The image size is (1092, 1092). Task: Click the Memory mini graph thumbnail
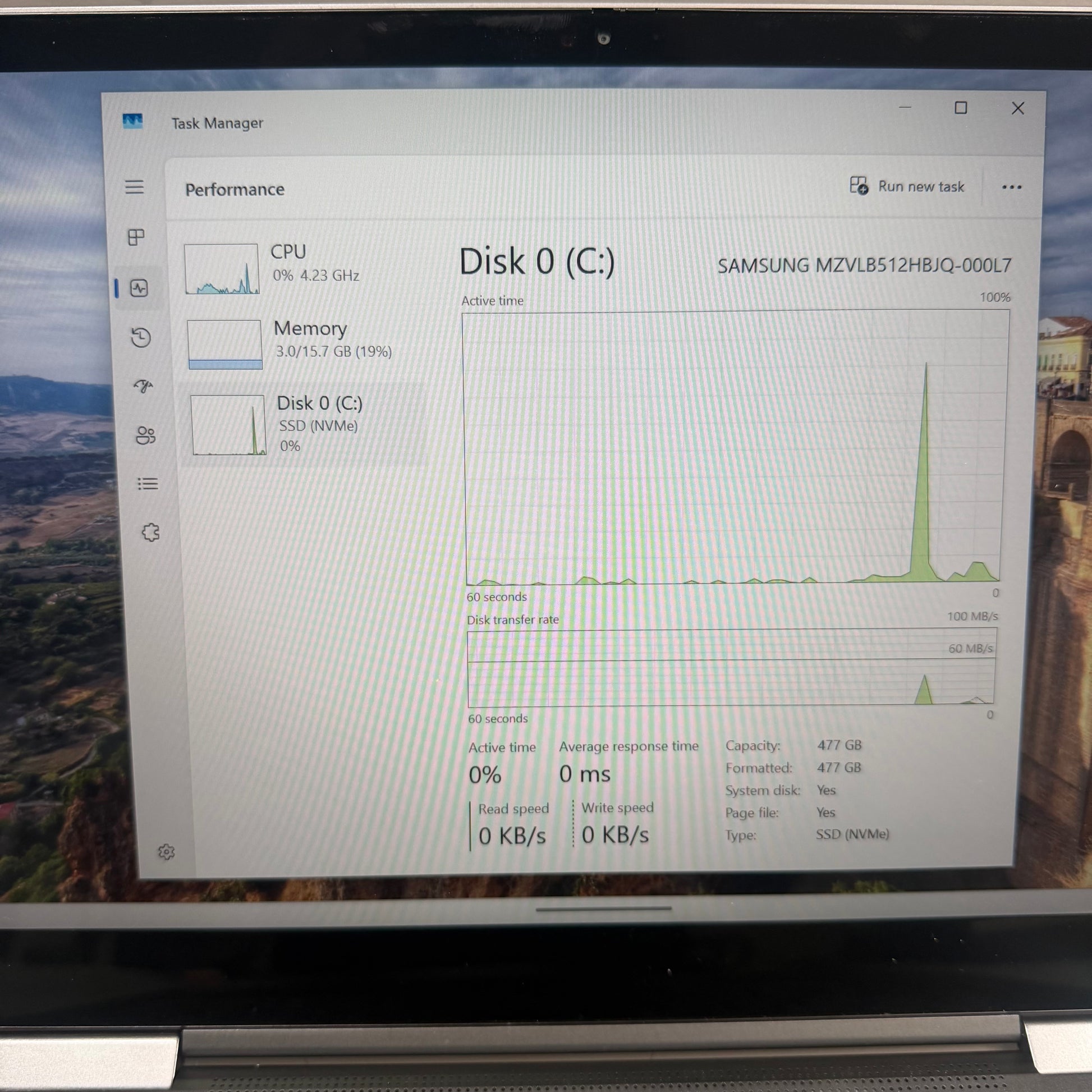pyautogui.click(x=225, y=344)
